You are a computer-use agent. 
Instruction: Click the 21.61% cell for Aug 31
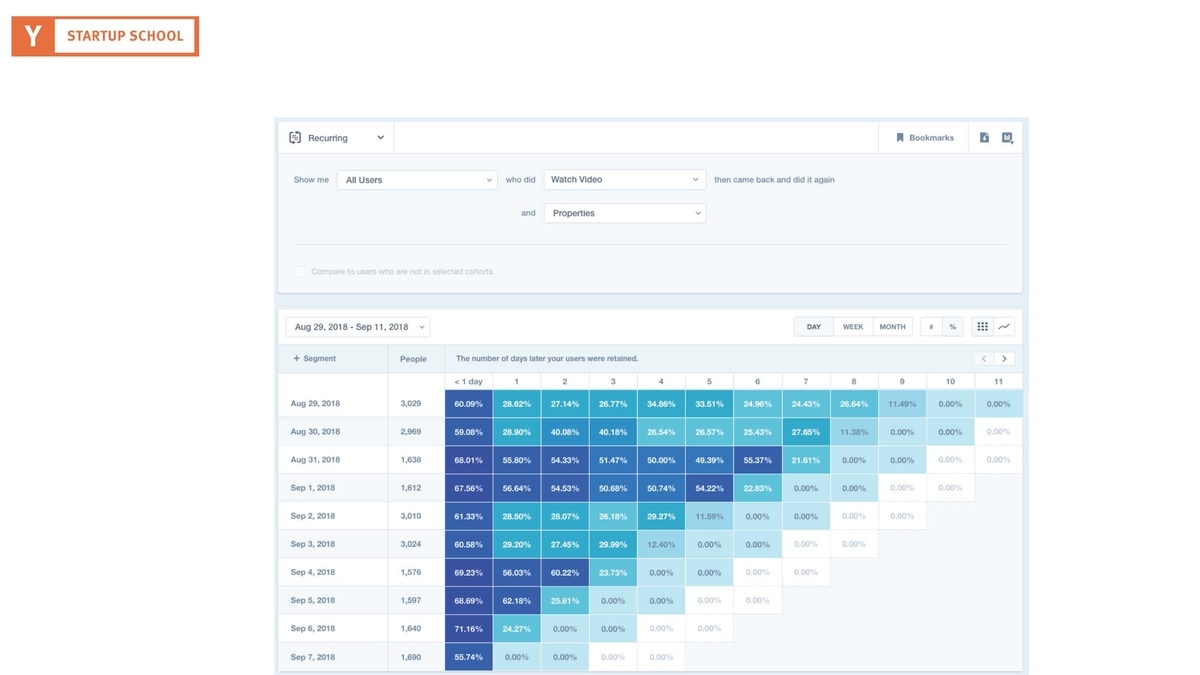coord(806,460)
